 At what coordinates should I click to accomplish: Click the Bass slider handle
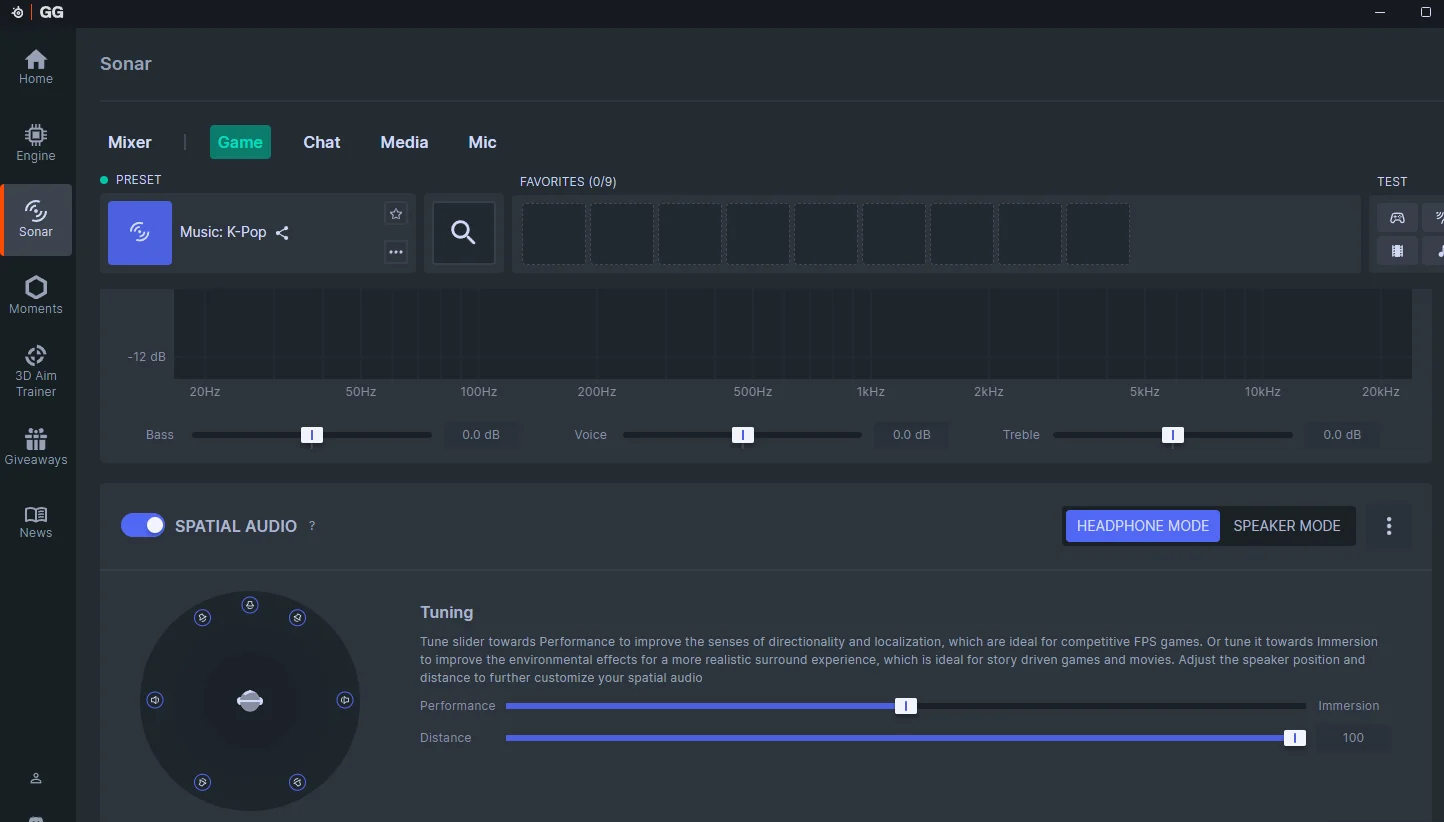click(x=312, y=435)
